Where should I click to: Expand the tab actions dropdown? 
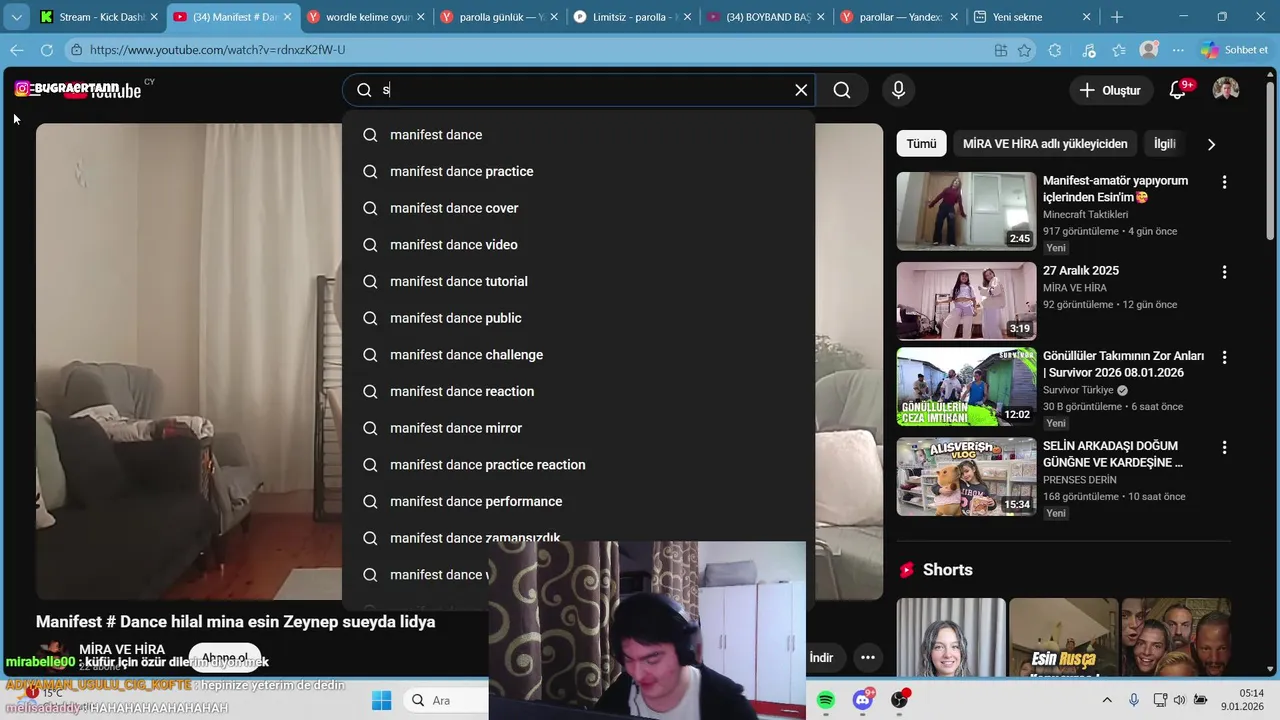point(17,17)
